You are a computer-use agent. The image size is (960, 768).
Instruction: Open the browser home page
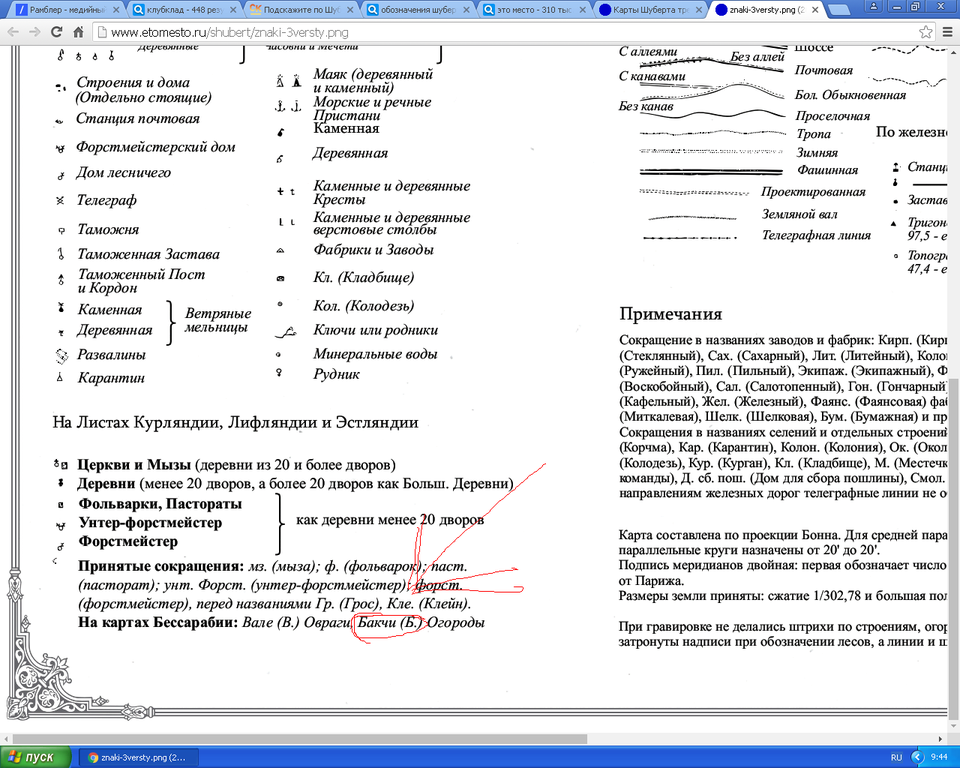78,32
